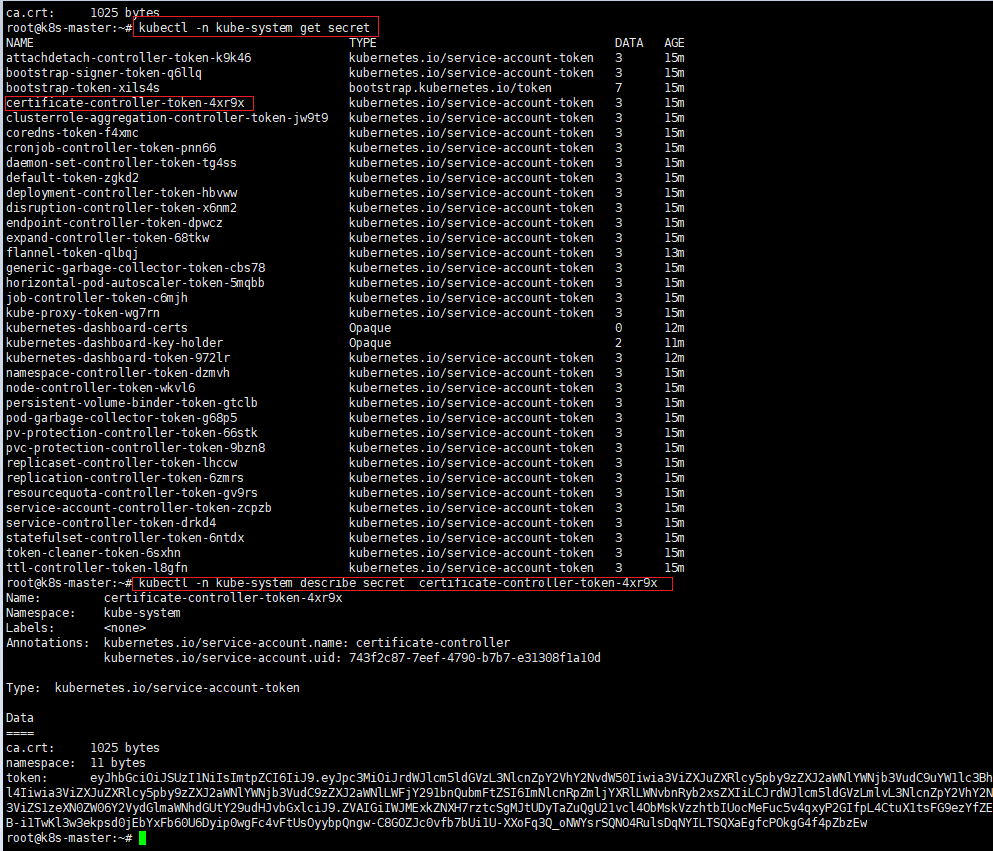Screen dimensions: 993x851
Task: Click the kube-system Namespace value
Action: (142, 613)
